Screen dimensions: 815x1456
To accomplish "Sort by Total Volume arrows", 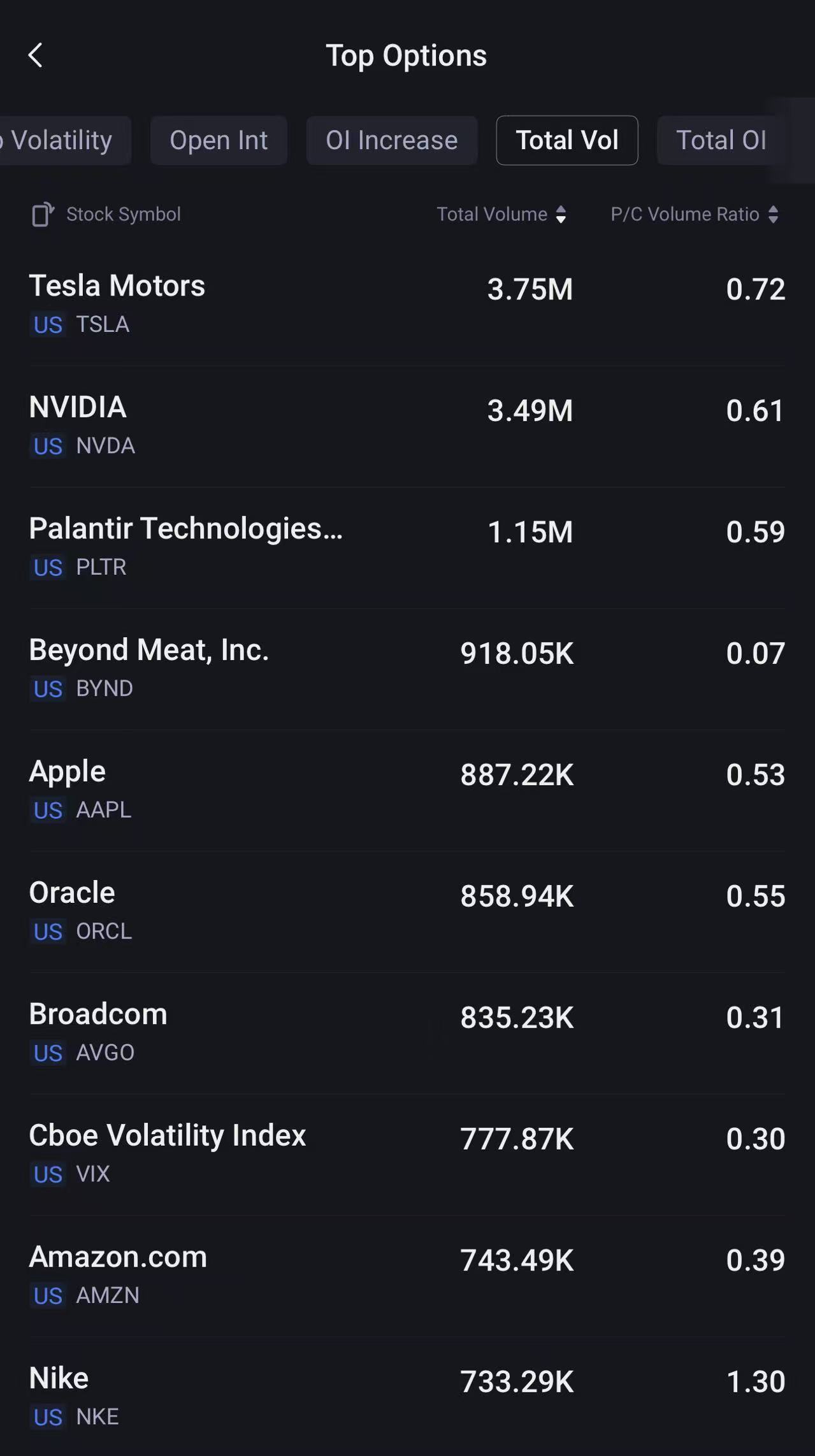I will pos(561,215).
